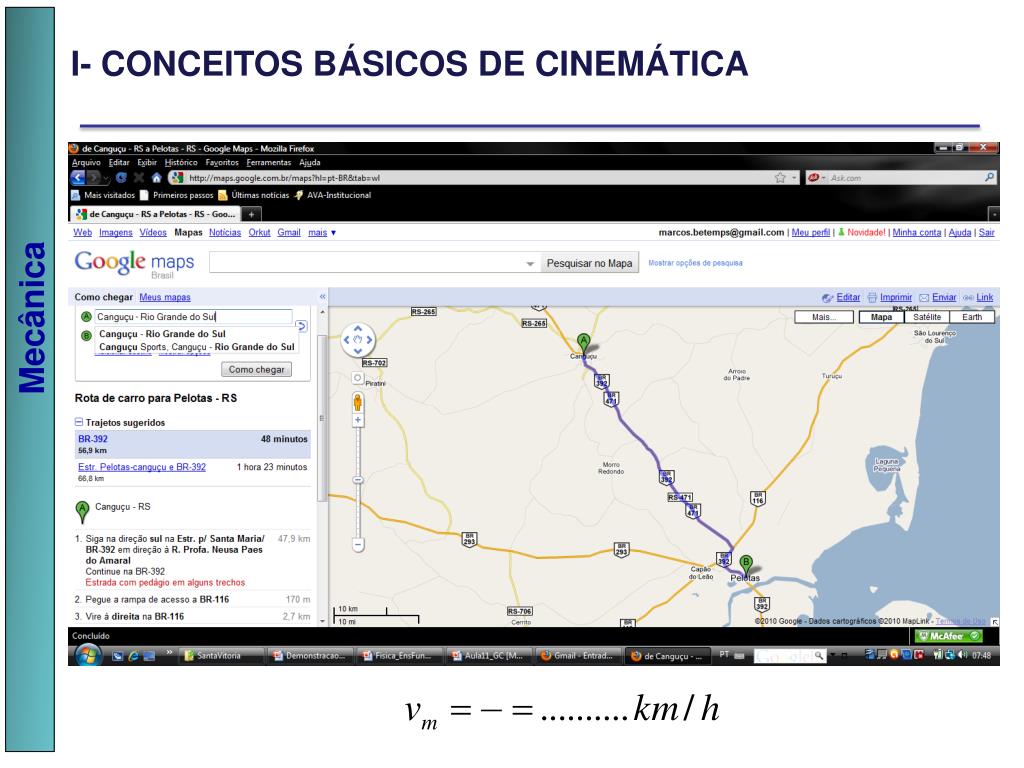Image resolution: width=1024 pixels, height=768 pixels.
Task: Zoom in the map with plus button
Action: [358, 421]
